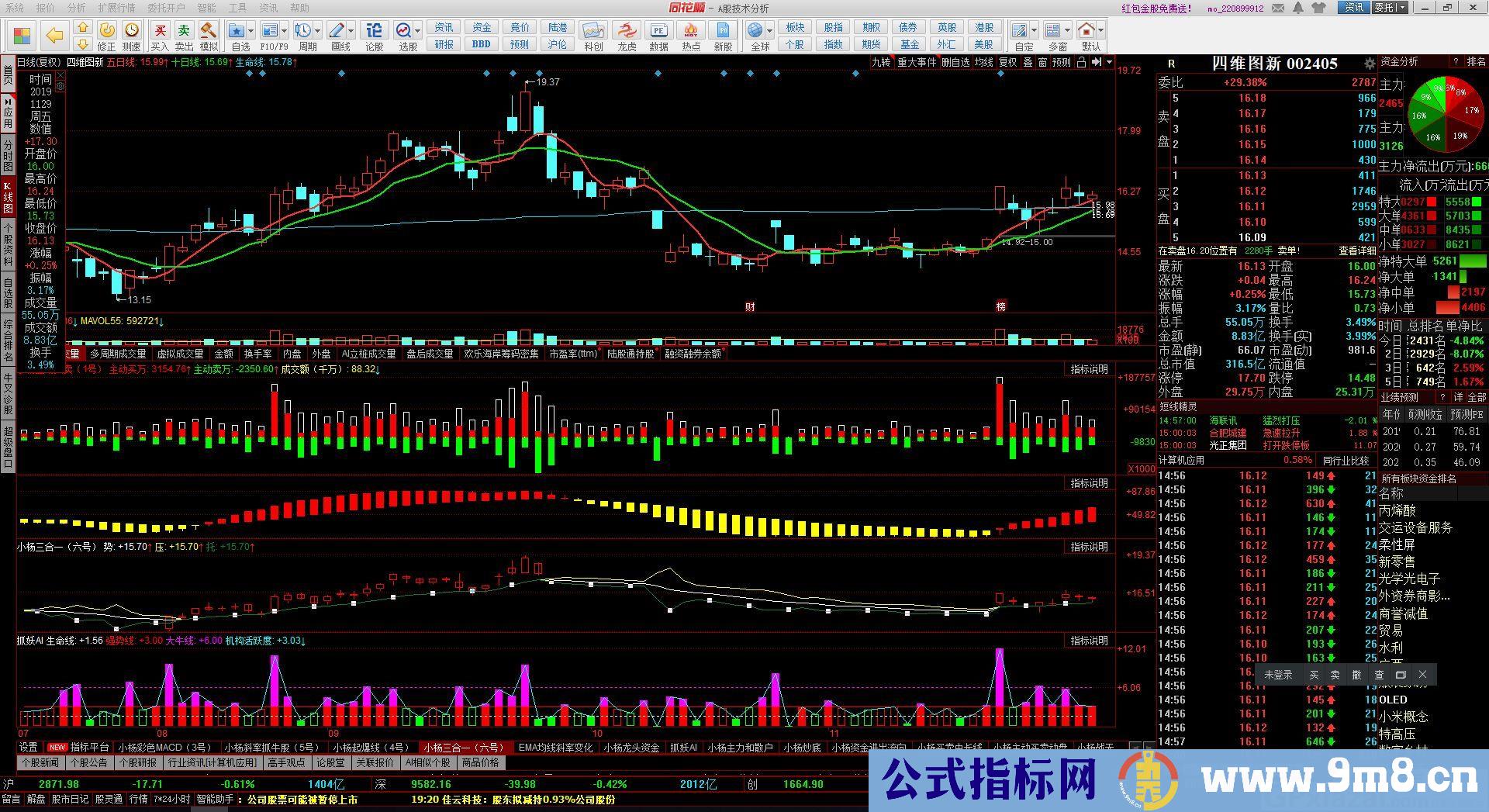Open the chart header options dropdown arrow

point(1109,62)
